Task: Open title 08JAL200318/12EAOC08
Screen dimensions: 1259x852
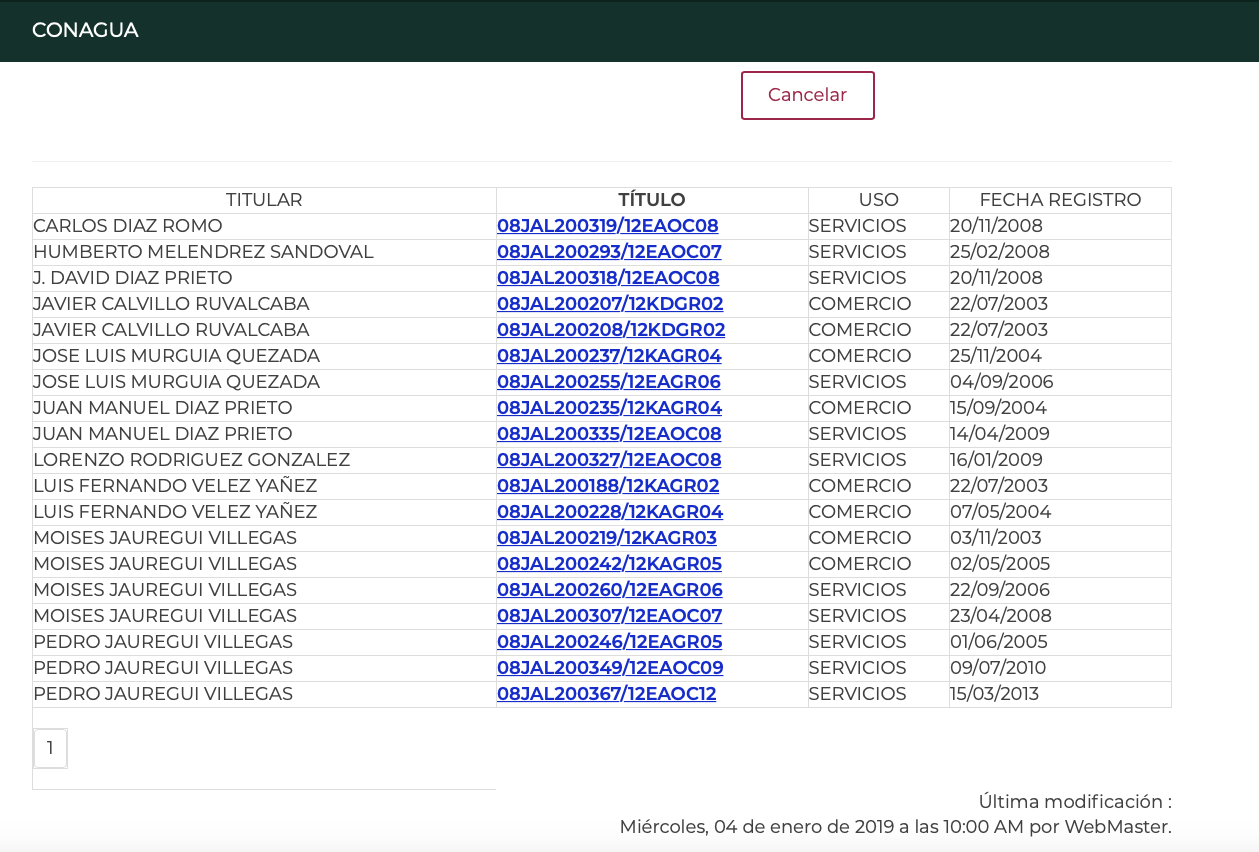Action: click(x=608, y=278)
